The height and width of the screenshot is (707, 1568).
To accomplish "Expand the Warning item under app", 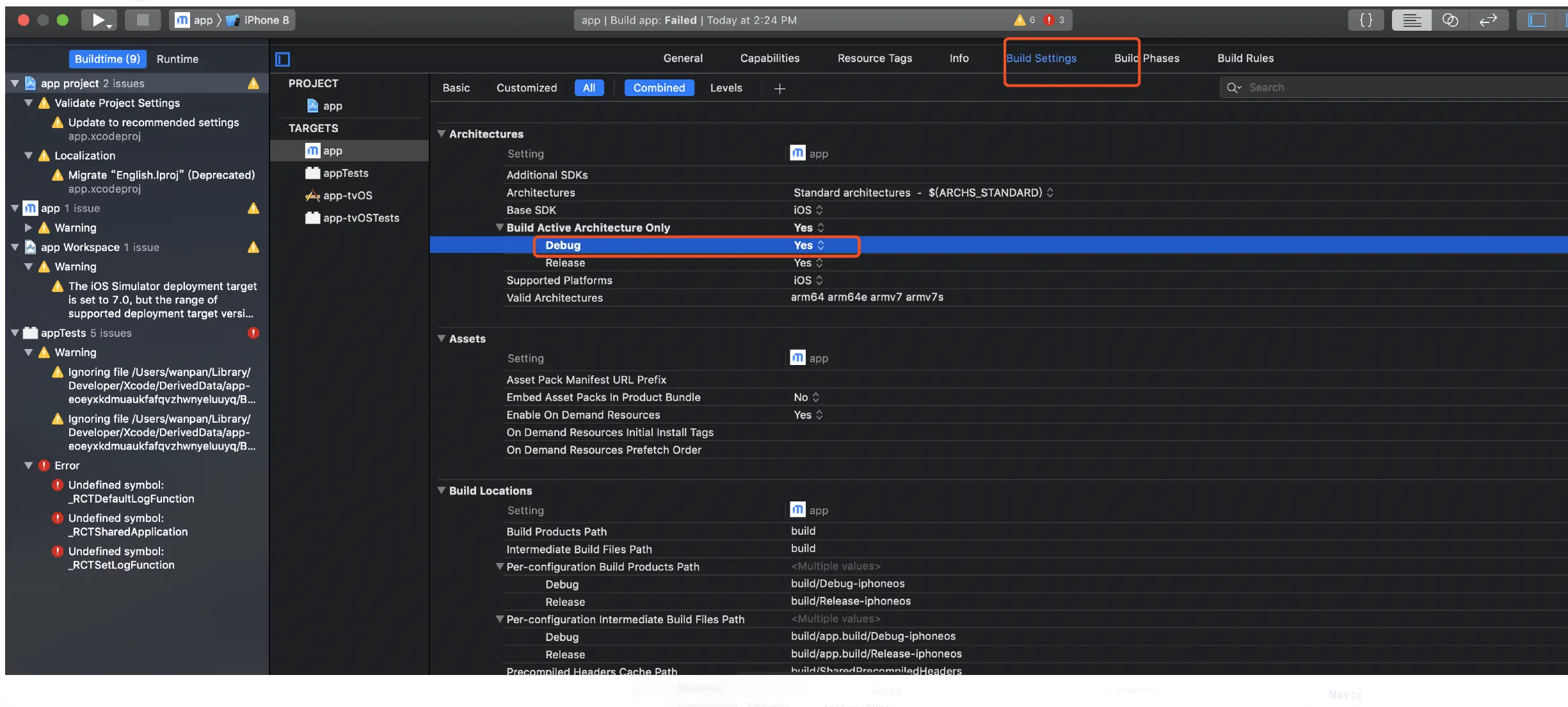I will click(28, 227).
